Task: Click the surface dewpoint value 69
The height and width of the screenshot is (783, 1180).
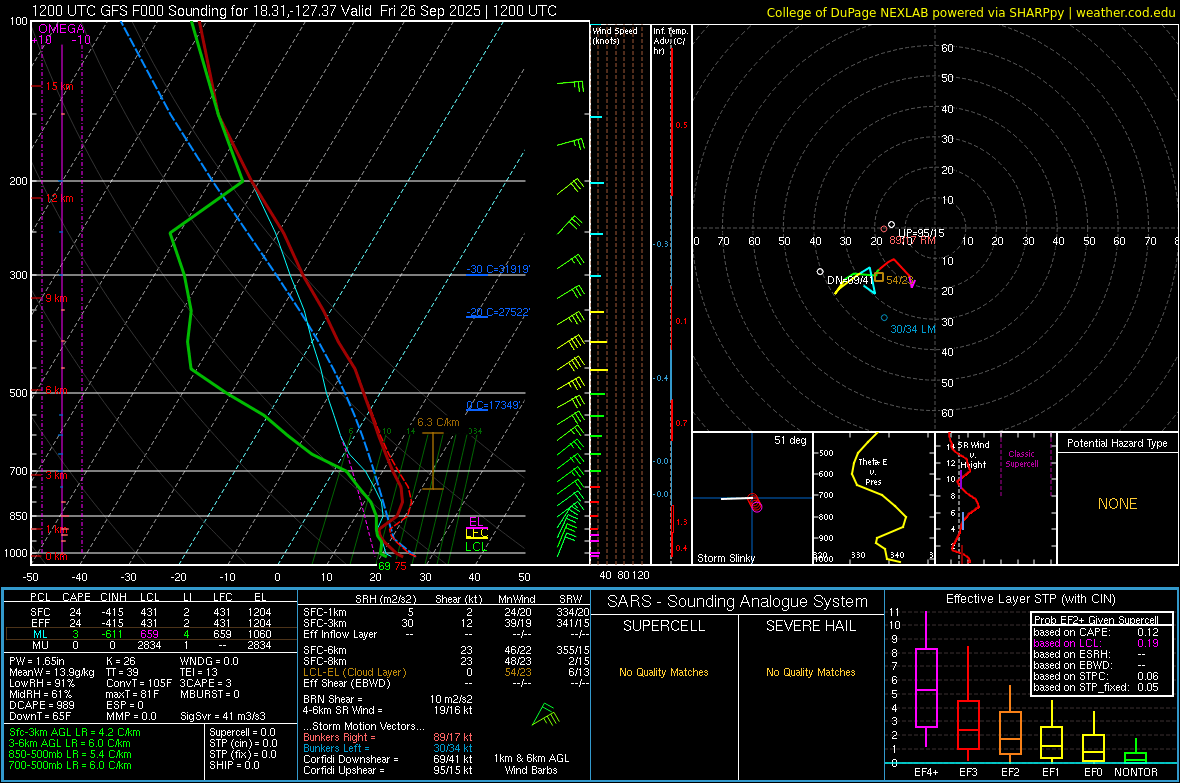Action: tap(385, 566)
